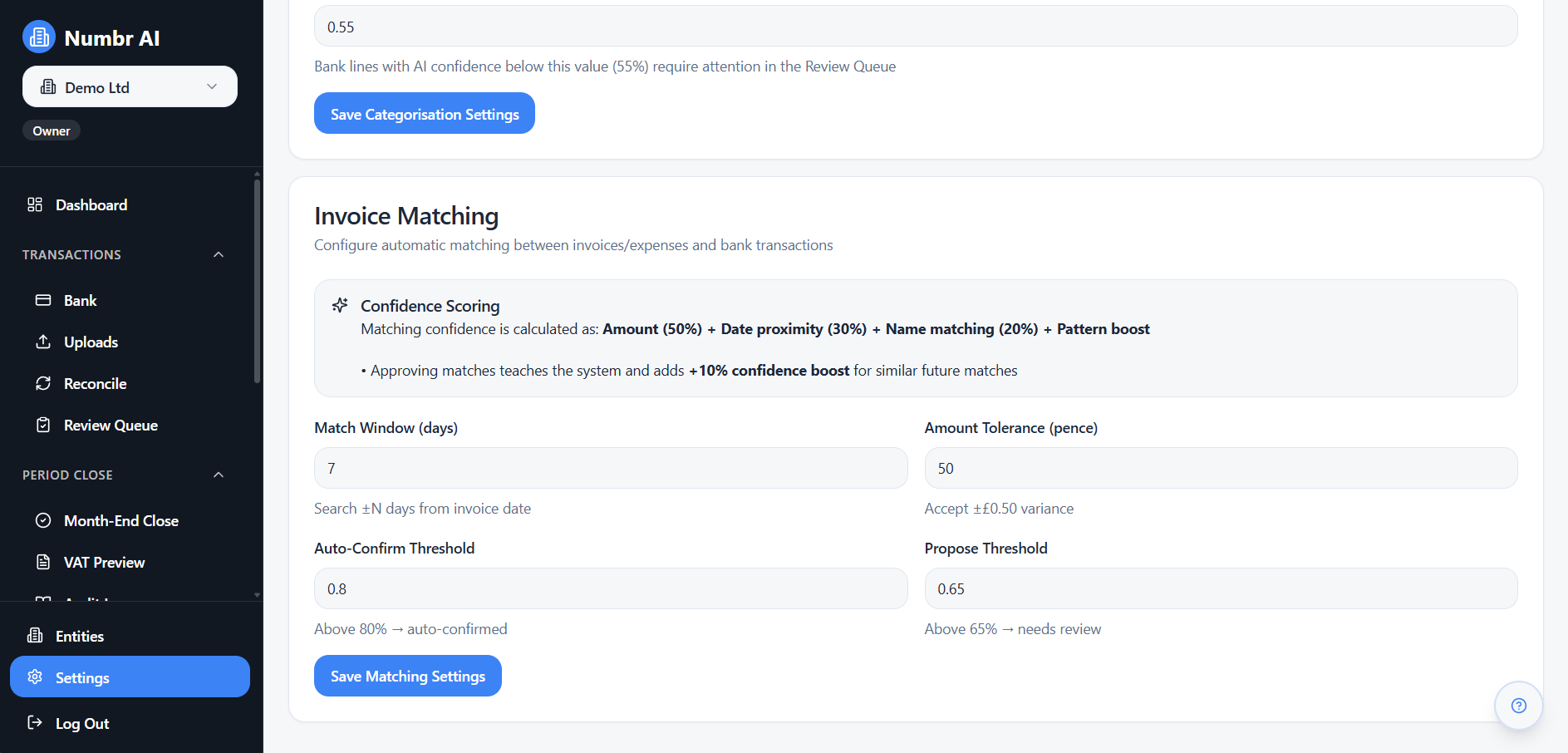
Task: Select Settings in the sidebar
Action: click(82, 677)
